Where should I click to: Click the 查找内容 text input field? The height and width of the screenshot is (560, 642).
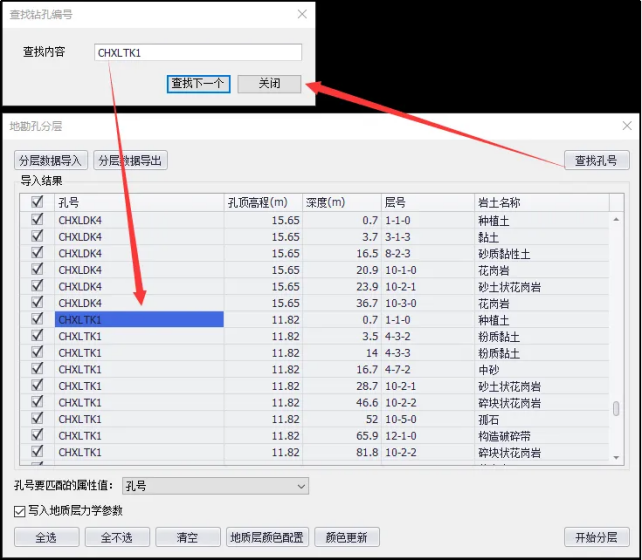coord(197,52)
